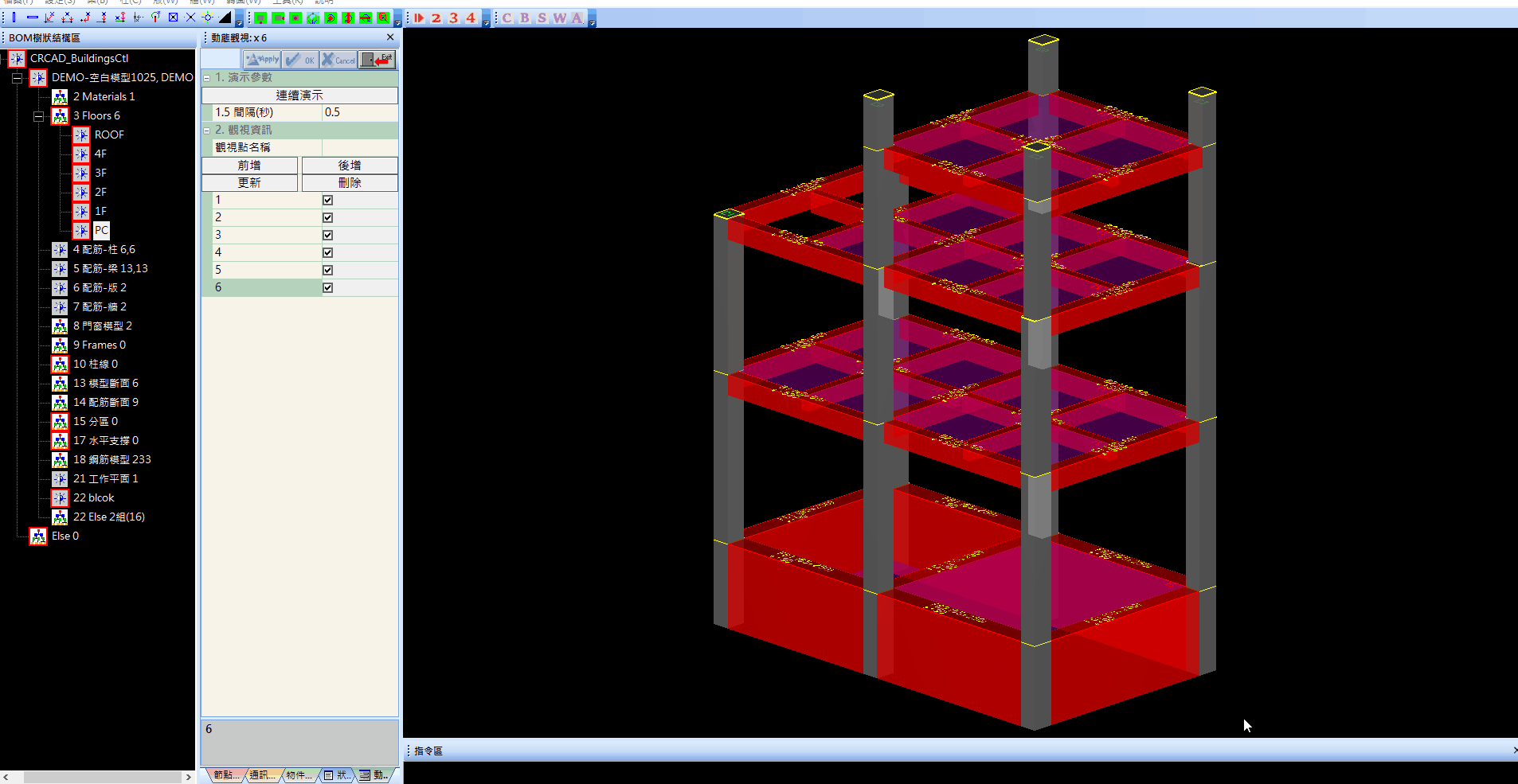Select the horizontal beam line tool
This screenshot has height=784, width=1518.
point(32,18)
